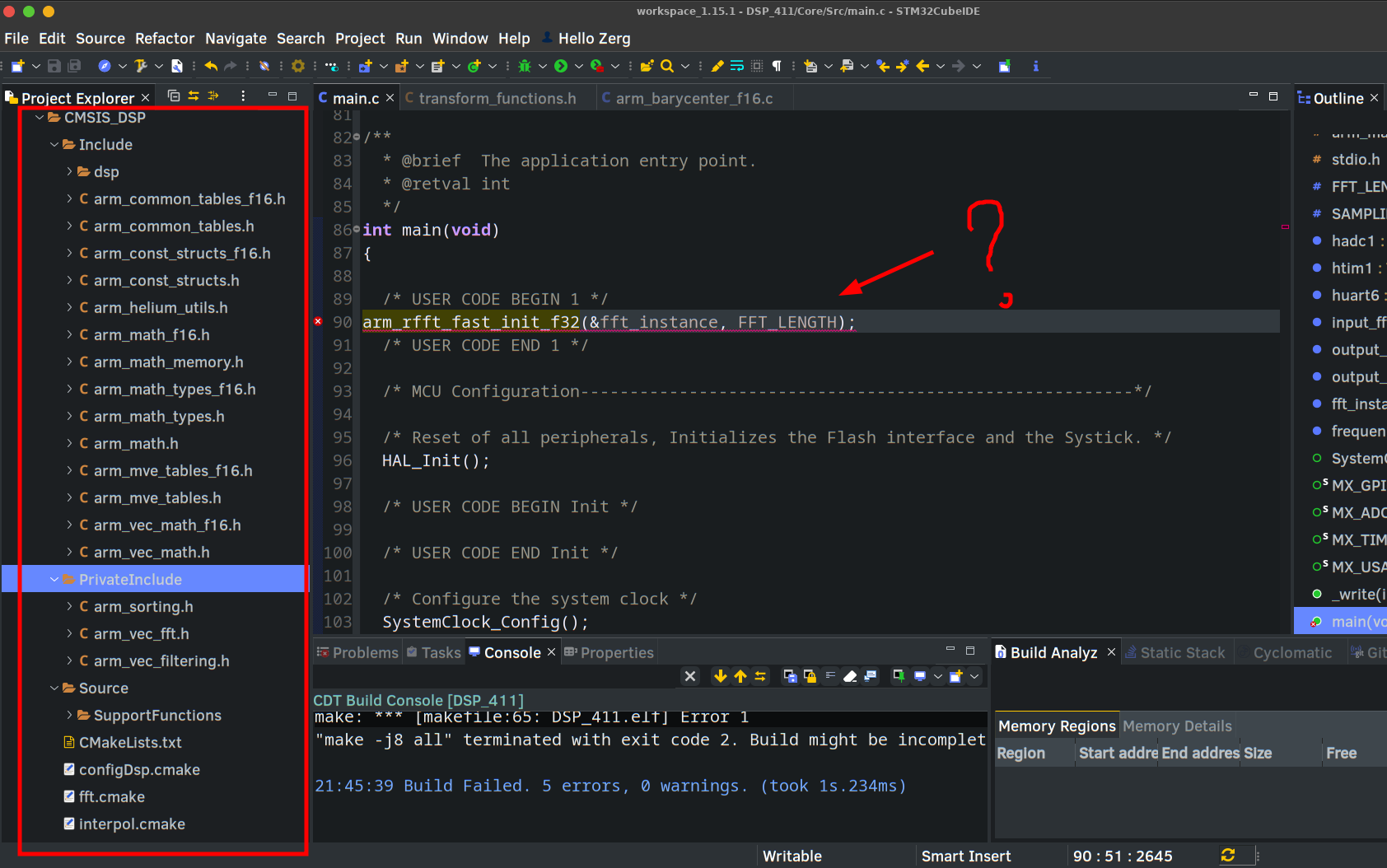This screenshot has height=868, width=1387.
Task: Click the build hammer icon
Action: click(140, 66)
